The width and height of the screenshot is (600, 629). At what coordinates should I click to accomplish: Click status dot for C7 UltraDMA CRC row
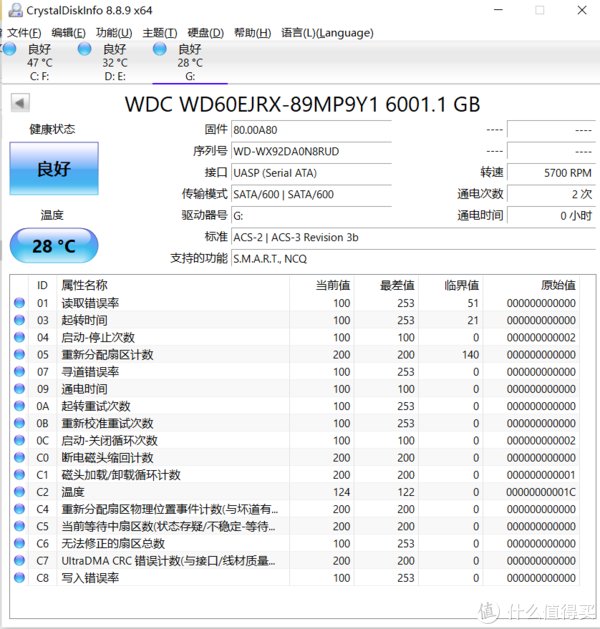(x=19, y=560)
